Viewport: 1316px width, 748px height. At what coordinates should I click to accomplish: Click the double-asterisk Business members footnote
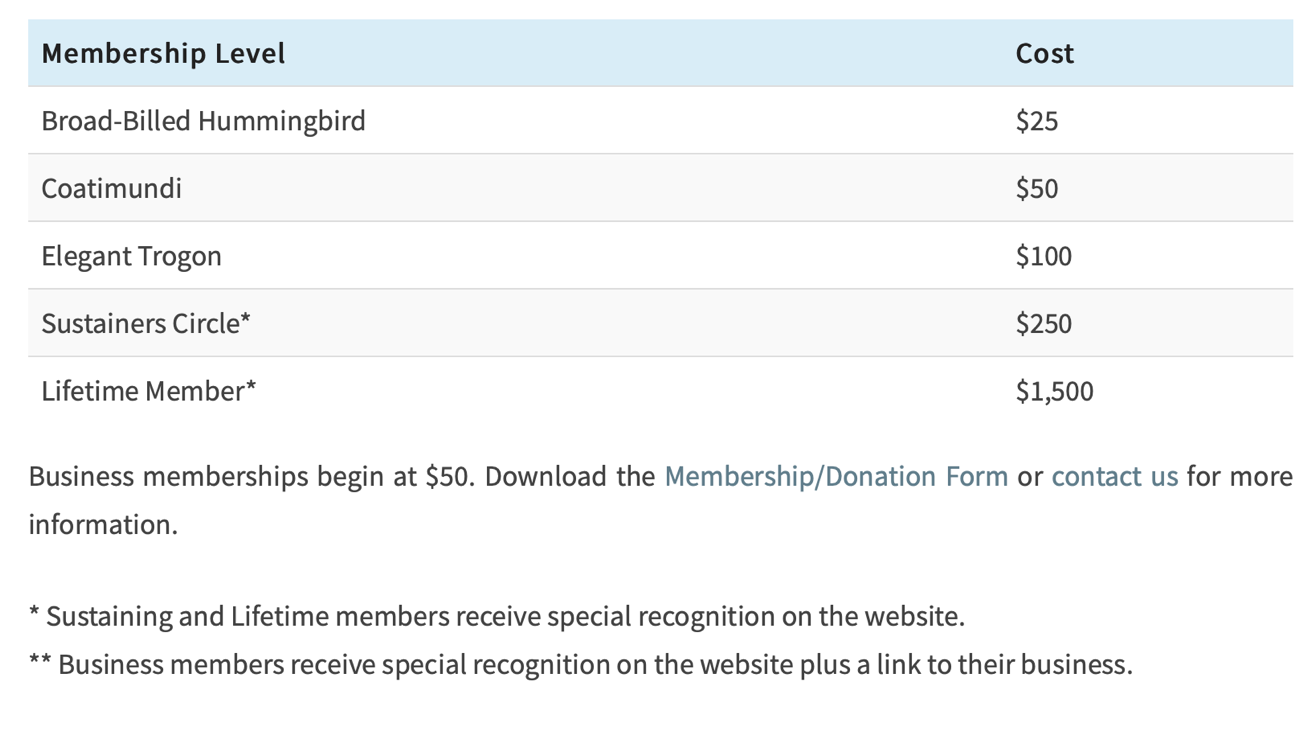click(x=580, y=664)
